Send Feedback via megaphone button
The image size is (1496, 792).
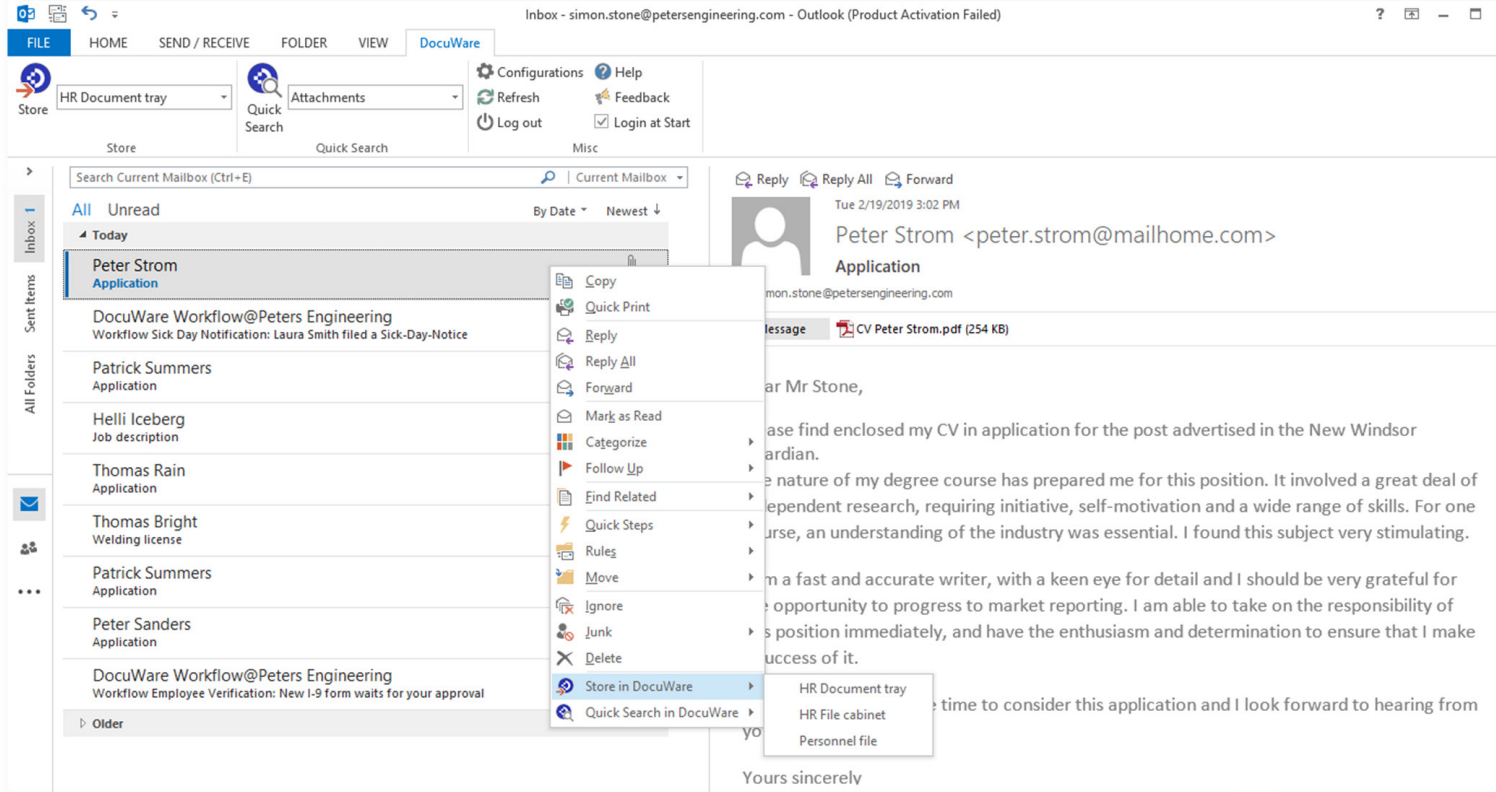coord(632,97)
